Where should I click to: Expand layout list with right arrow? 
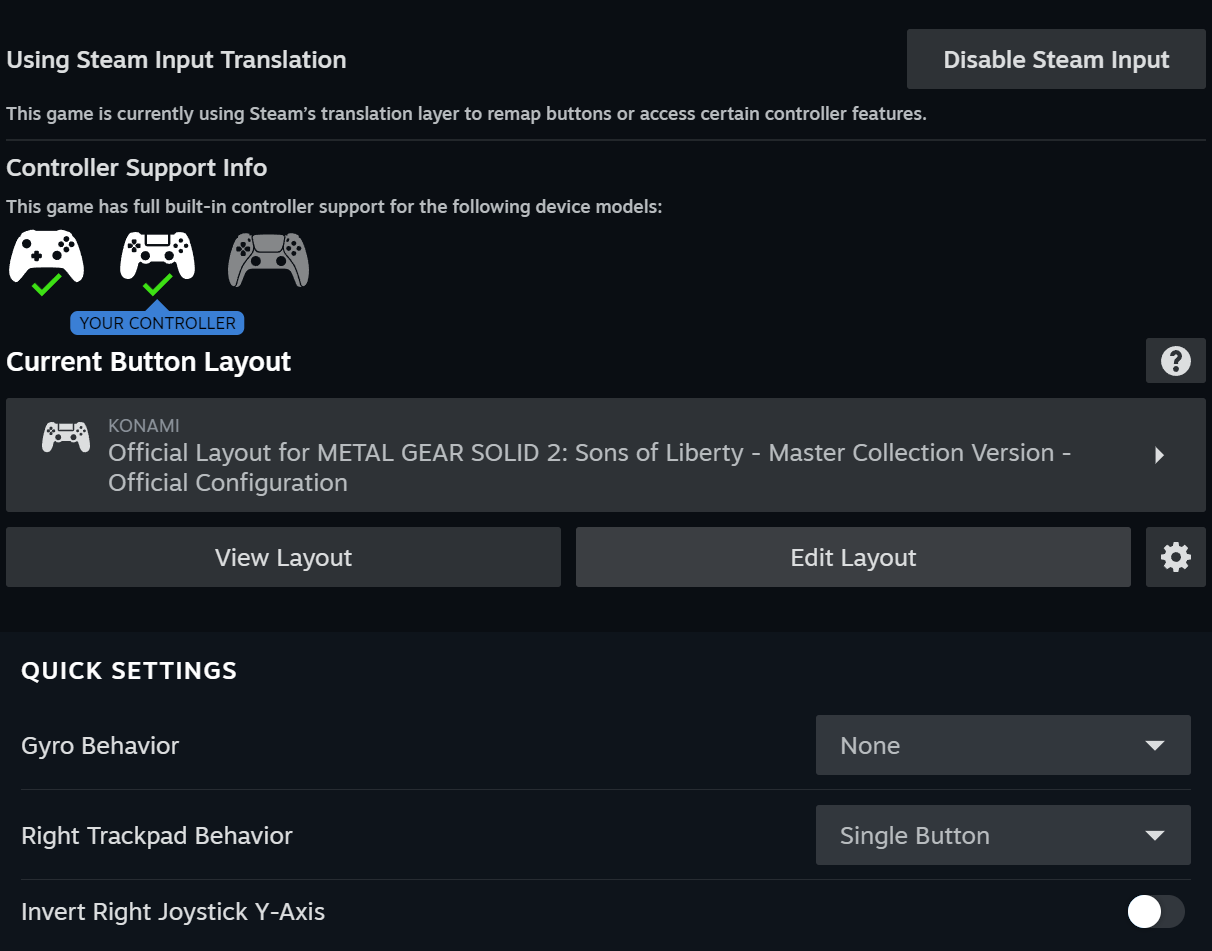(x=1159, y=456)
